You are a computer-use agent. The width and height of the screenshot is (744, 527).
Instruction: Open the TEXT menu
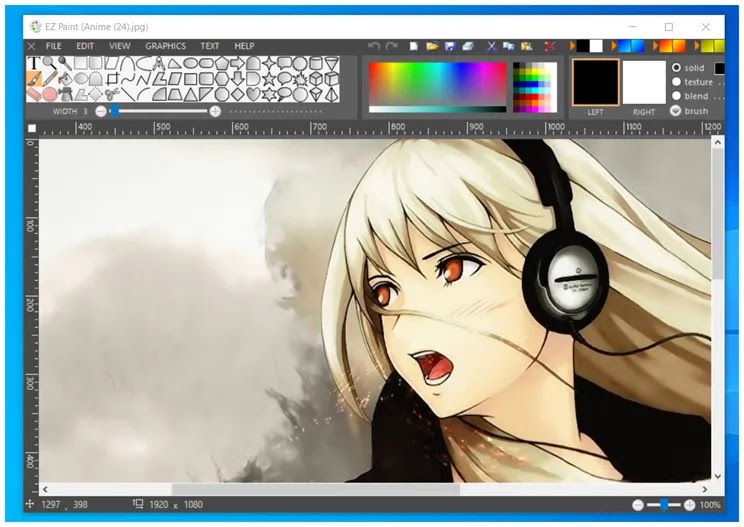pyautogui.click(x=209, y=46)
